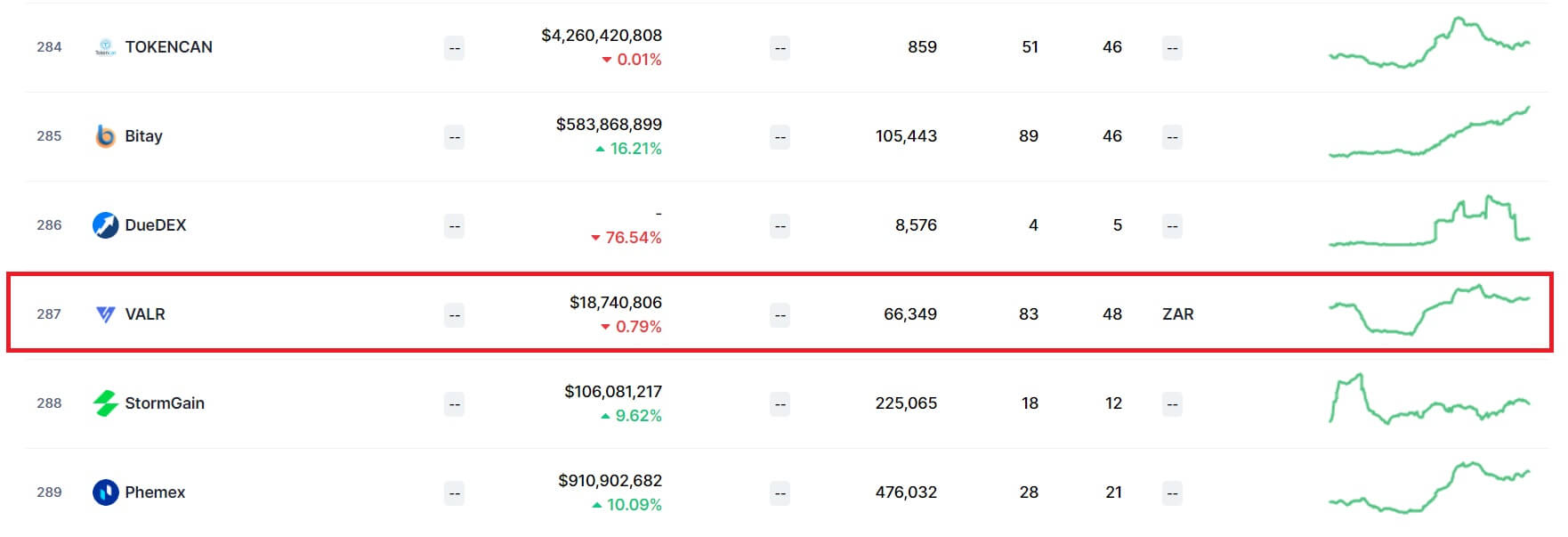Click the StormGain lightning logo
The image size is (1568, 537).
[106, 403]
